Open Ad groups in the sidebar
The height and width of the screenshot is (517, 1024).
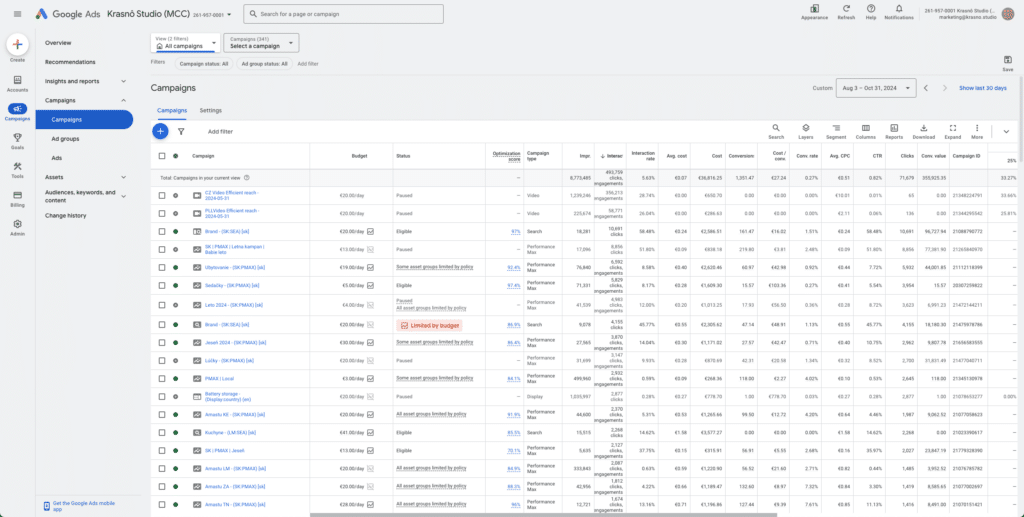pos(65,138)
